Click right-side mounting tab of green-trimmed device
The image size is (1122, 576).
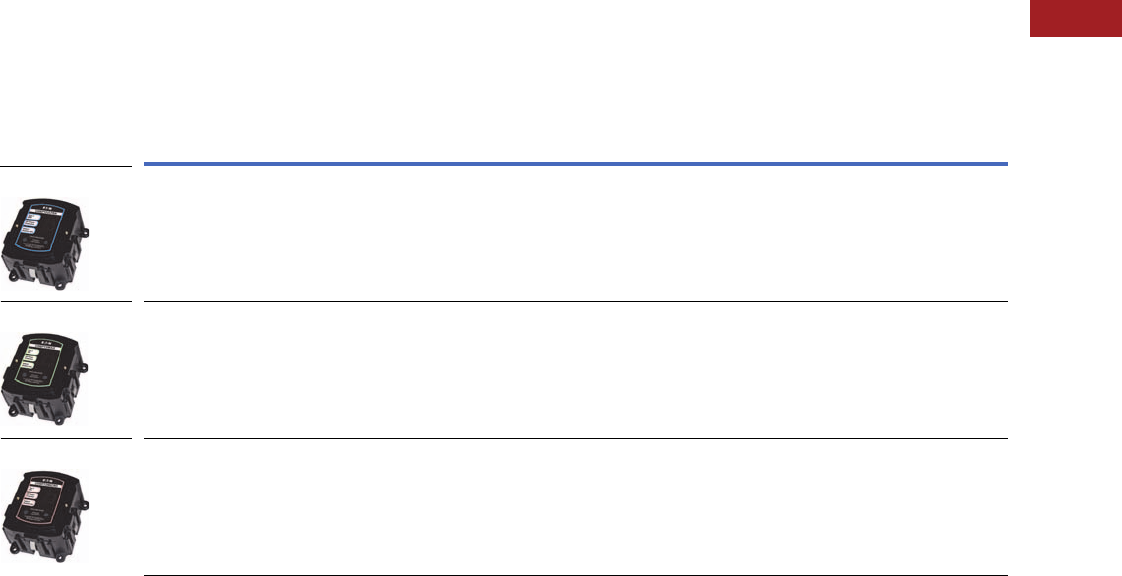(x=84, y=368)
